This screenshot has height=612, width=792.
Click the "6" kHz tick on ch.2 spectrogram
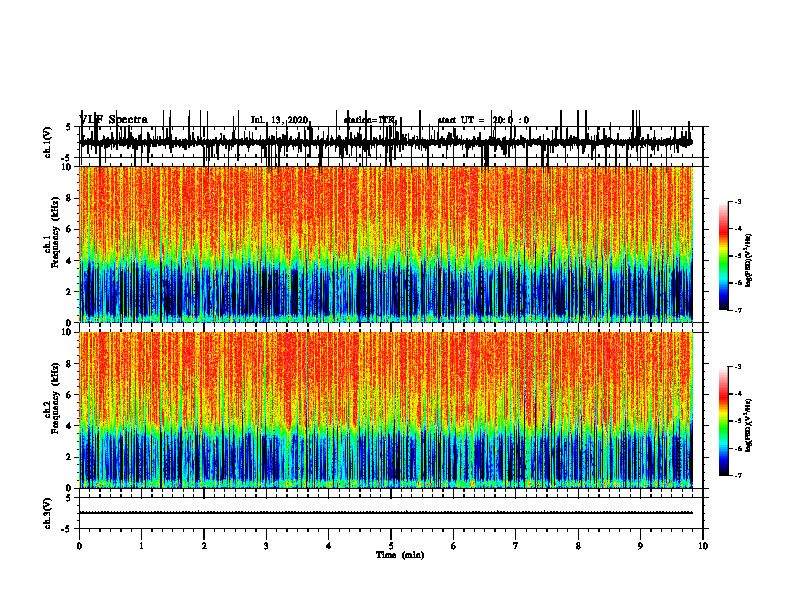(x=70, y=395)
